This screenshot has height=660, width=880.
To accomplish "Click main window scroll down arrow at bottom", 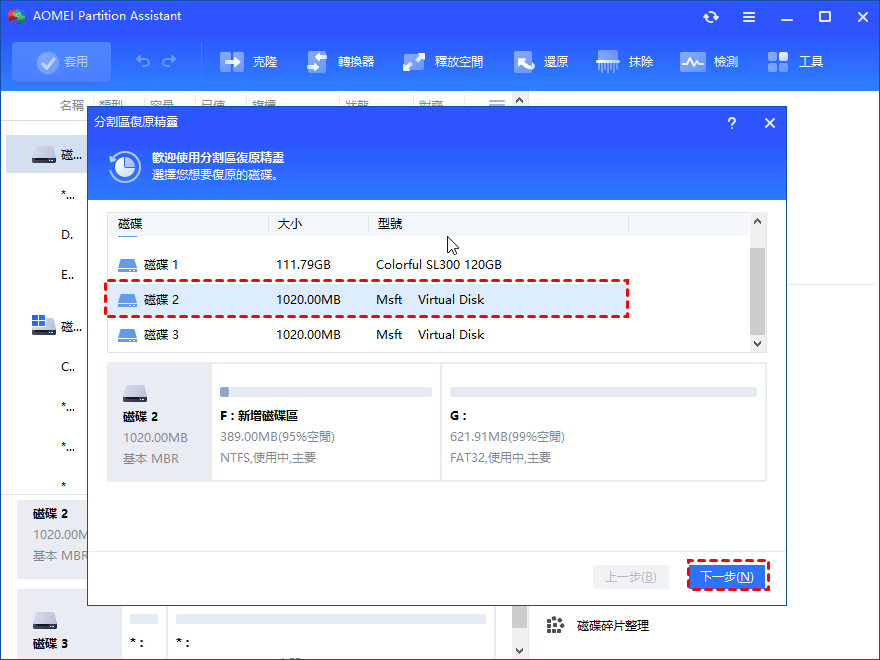I will tap(519, 650).
